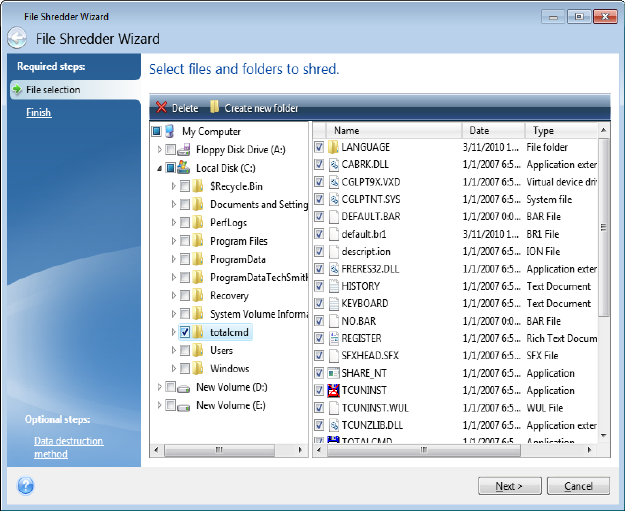Click the Local Disk (C:) drive icon
625x511 pixels.
point(183,167)
